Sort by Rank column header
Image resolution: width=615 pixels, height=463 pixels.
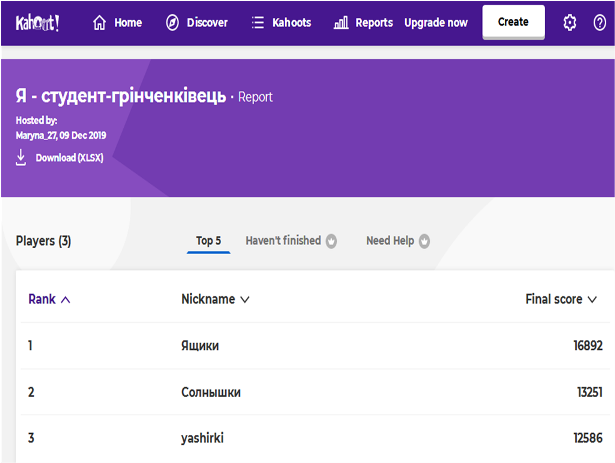click(x=49, y=299)
